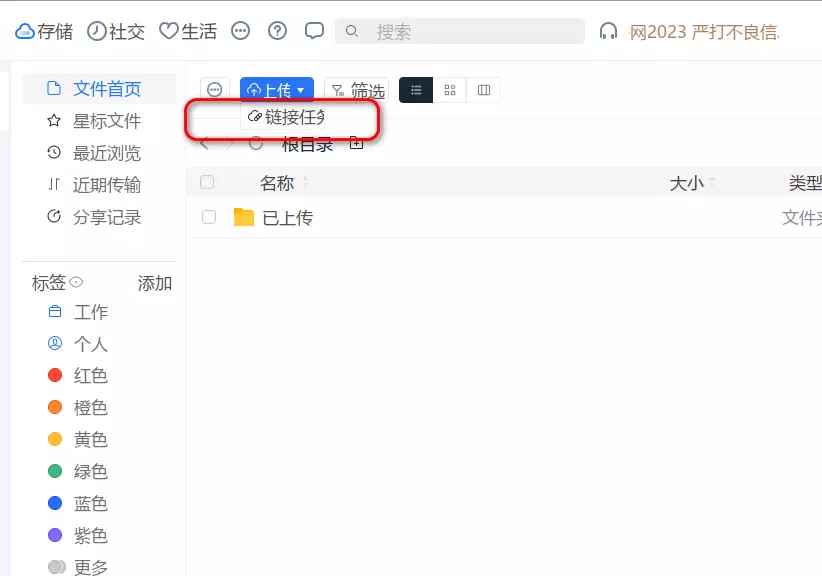Switch to grid view

click(450, 90)
